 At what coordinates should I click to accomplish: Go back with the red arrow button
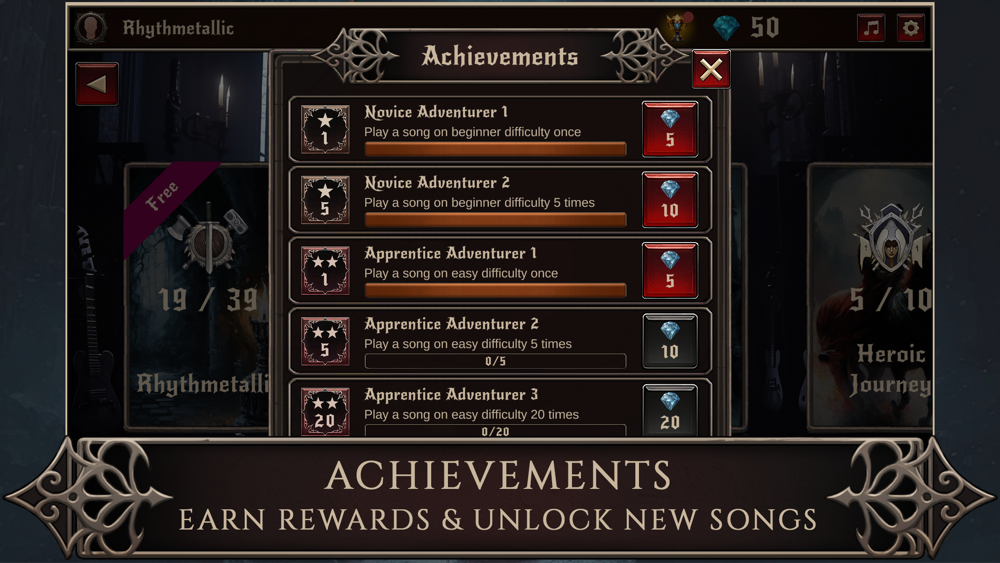97,84
